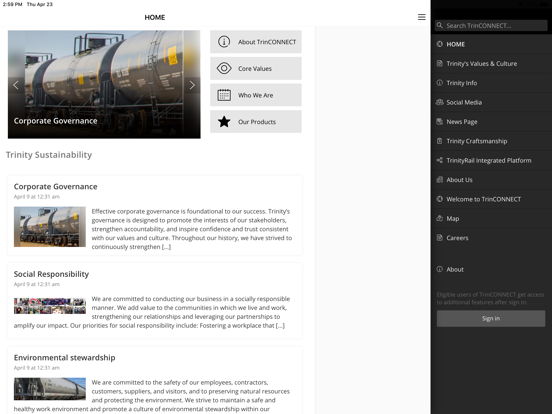Viewport: 552px width, 414px height.
Task: Open Who We Are button
Action: click(256, 95)
